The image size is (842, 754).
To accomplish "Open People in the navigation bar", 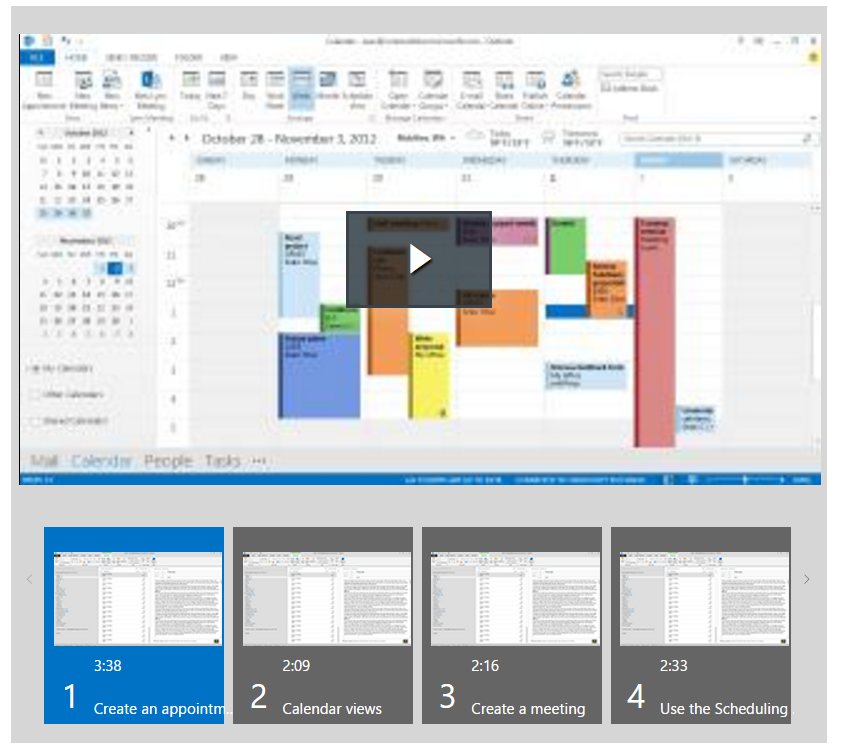I will click(x=167, y=461).
